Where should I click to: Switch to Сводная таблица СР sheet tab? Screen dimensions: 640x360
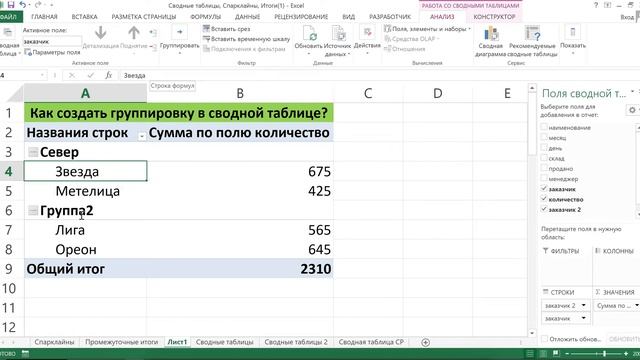(x=371, y=342)
